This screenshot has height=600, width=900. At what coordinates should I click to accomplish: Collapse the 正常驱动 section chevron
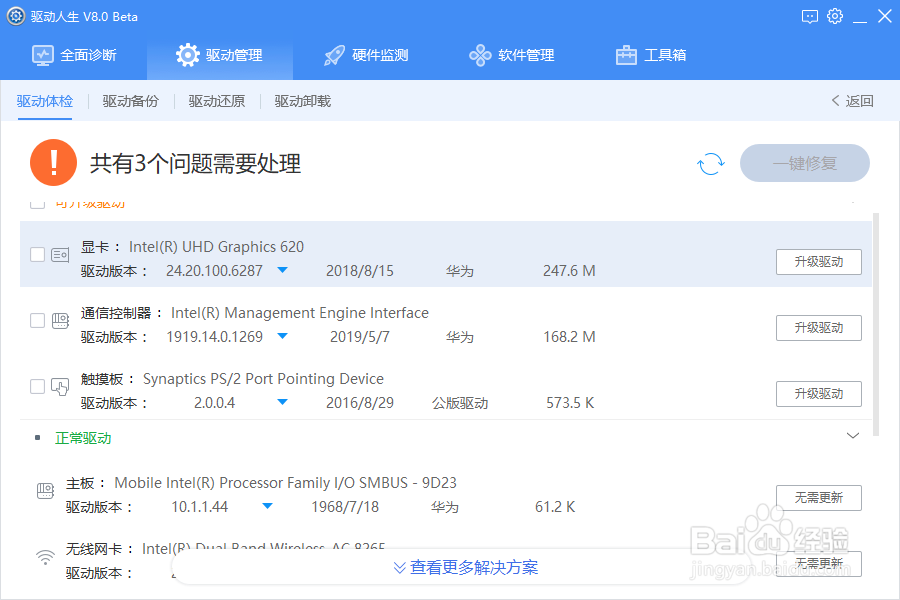click(853, 436)
